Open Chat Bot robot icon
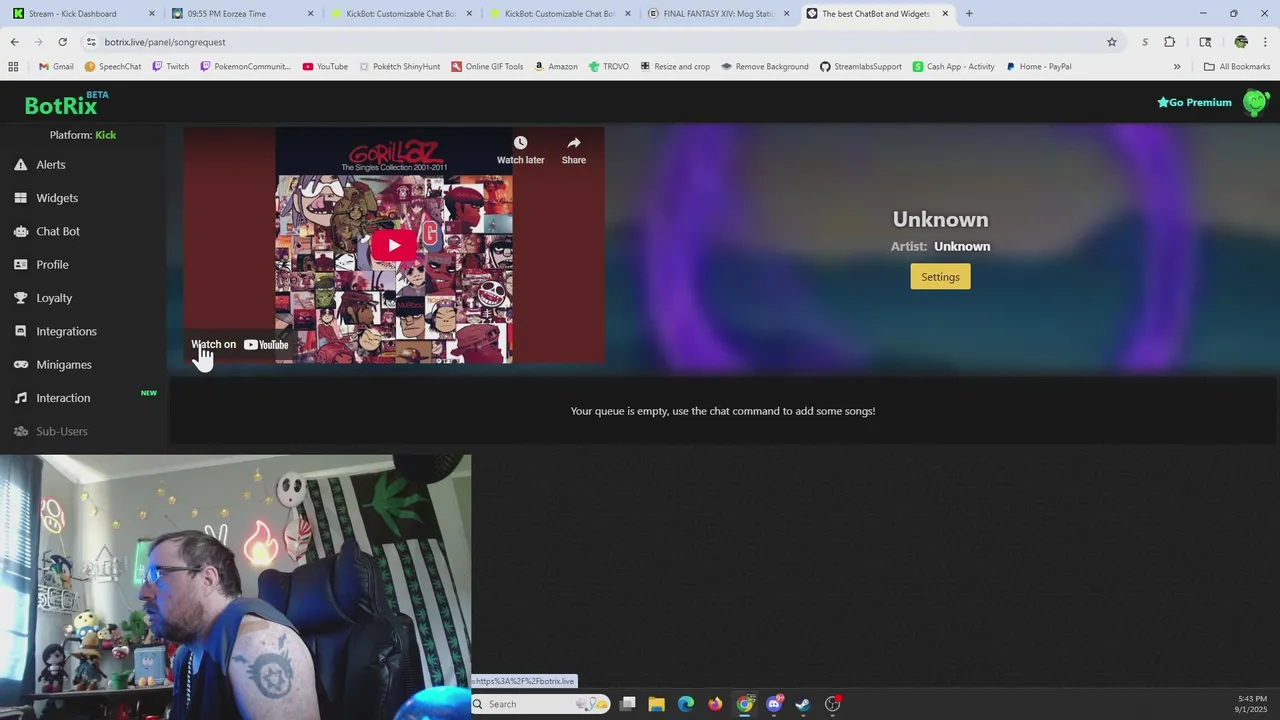Screen dimensions: 1280x720 [20, 231]
